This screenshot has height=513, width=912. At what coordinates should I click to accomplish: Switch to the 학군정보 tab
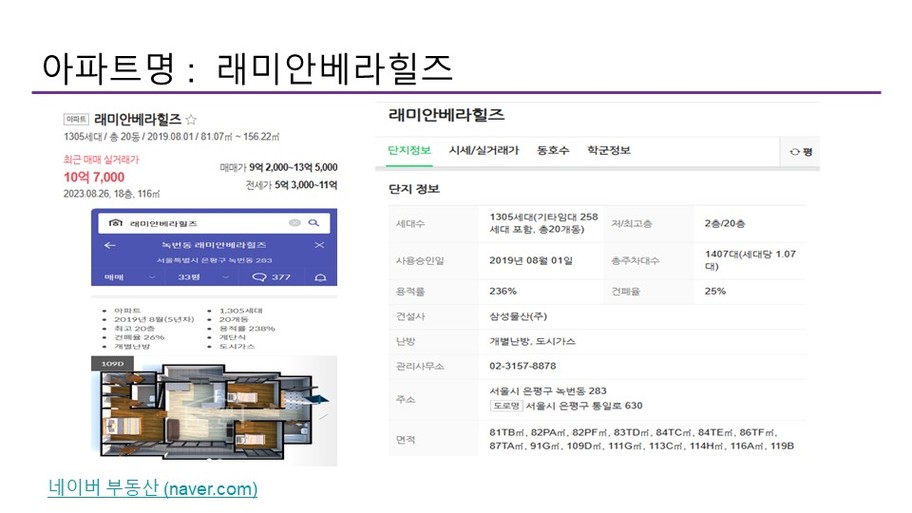(609, 151)
